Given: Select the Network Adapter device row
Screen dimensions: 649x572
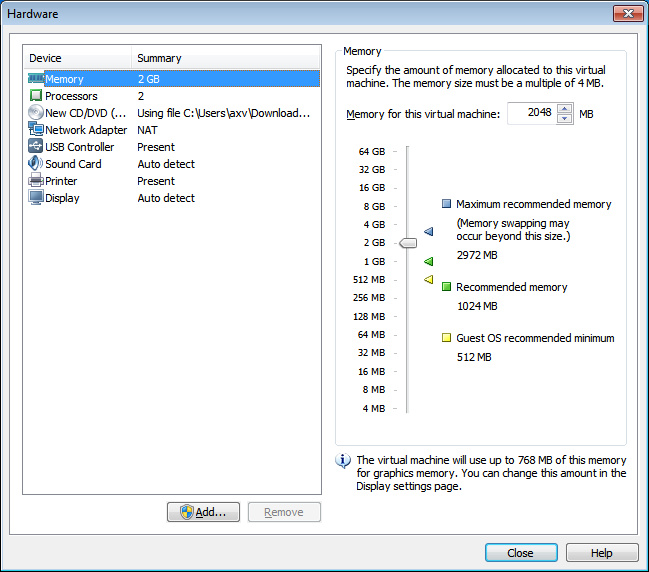Looking at the screenshot, I should pos(172,130).
